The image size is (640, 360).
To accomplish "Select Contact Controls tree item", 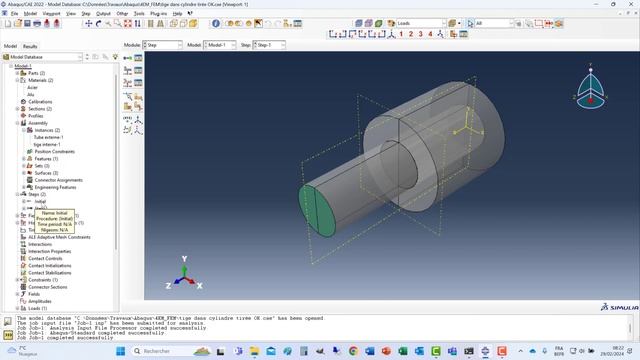I will (x=45, y=258).
